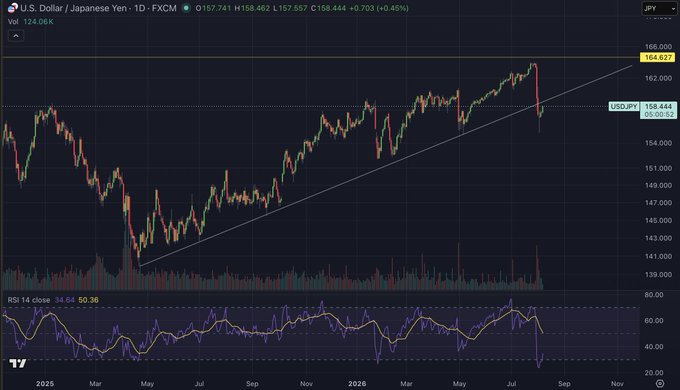The height and width of the screenshot is (390, 680).
Task: Click 80.00 on the RSI axis
Action: [654, 295]
